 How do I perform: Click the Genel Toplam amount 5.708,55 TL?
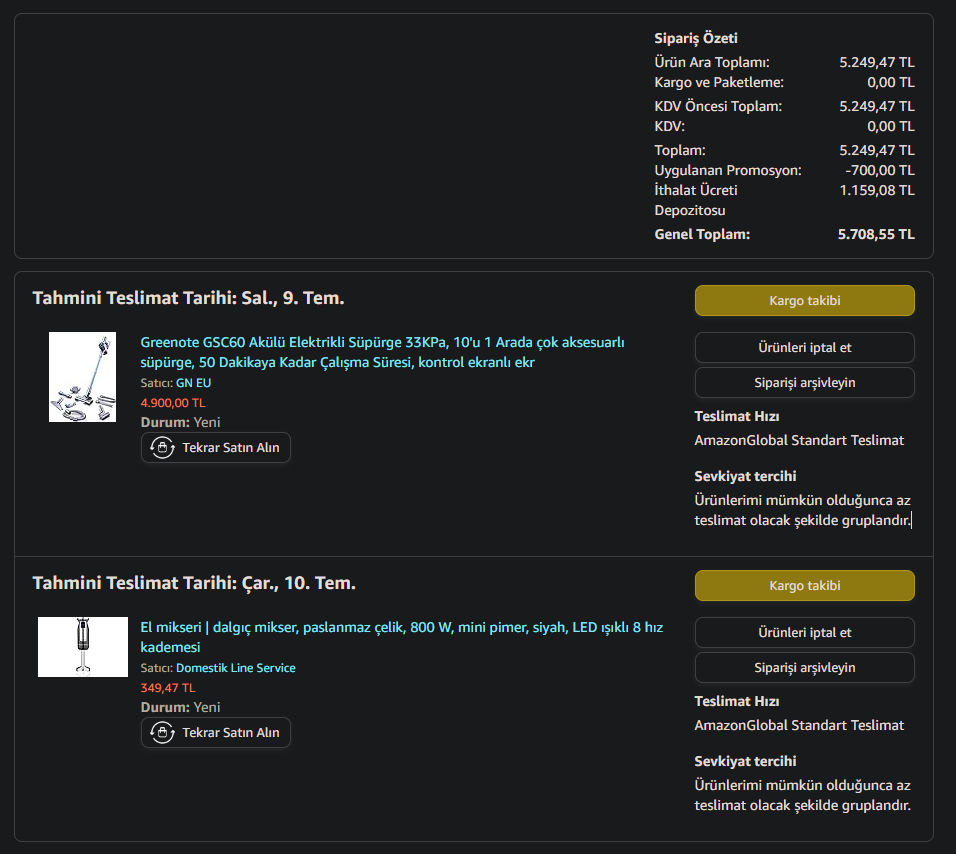[875, 235]
